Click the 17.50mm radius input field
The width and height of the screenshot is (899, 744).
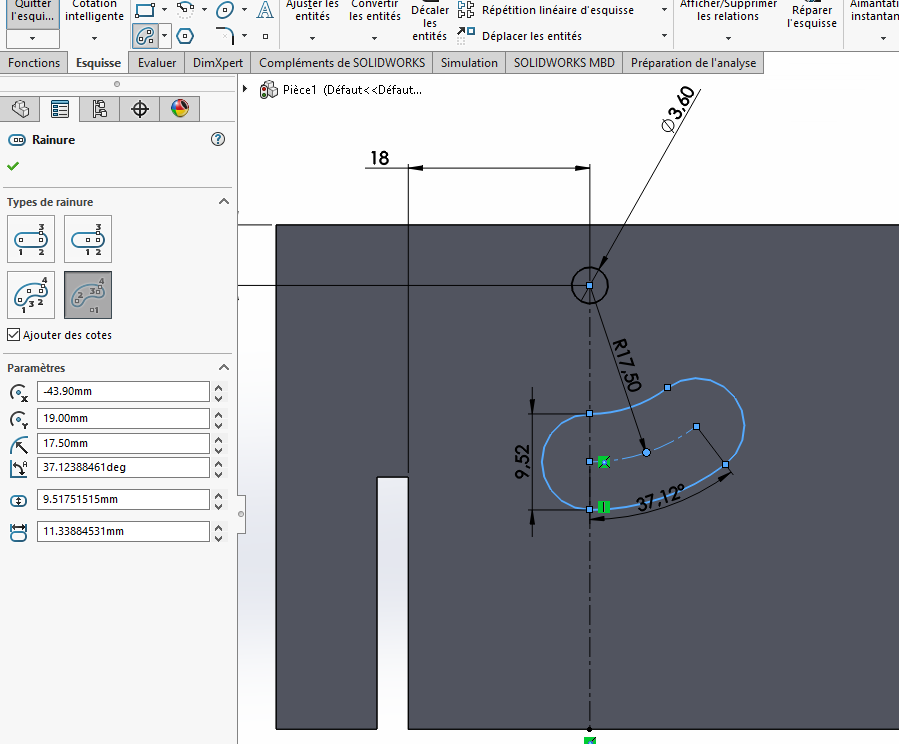pos(123,443)
